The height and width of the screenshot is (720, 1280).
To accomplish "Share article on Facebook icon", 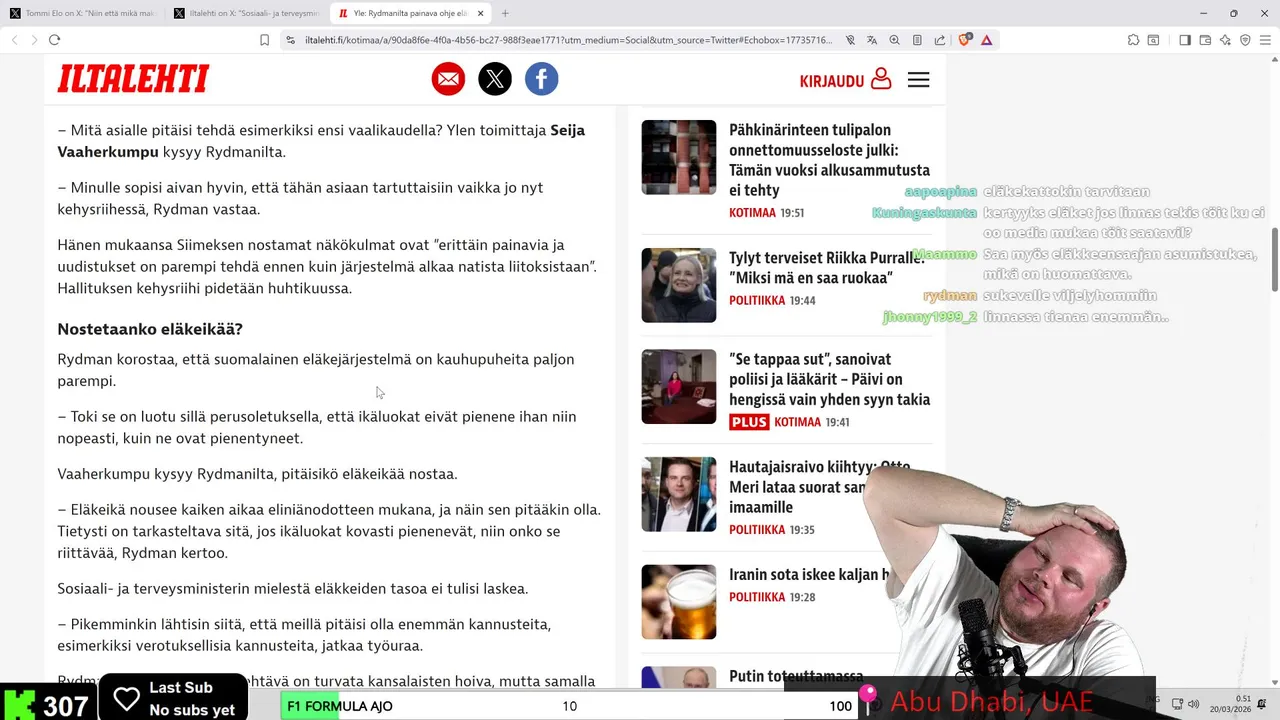I will coord(542,79).
